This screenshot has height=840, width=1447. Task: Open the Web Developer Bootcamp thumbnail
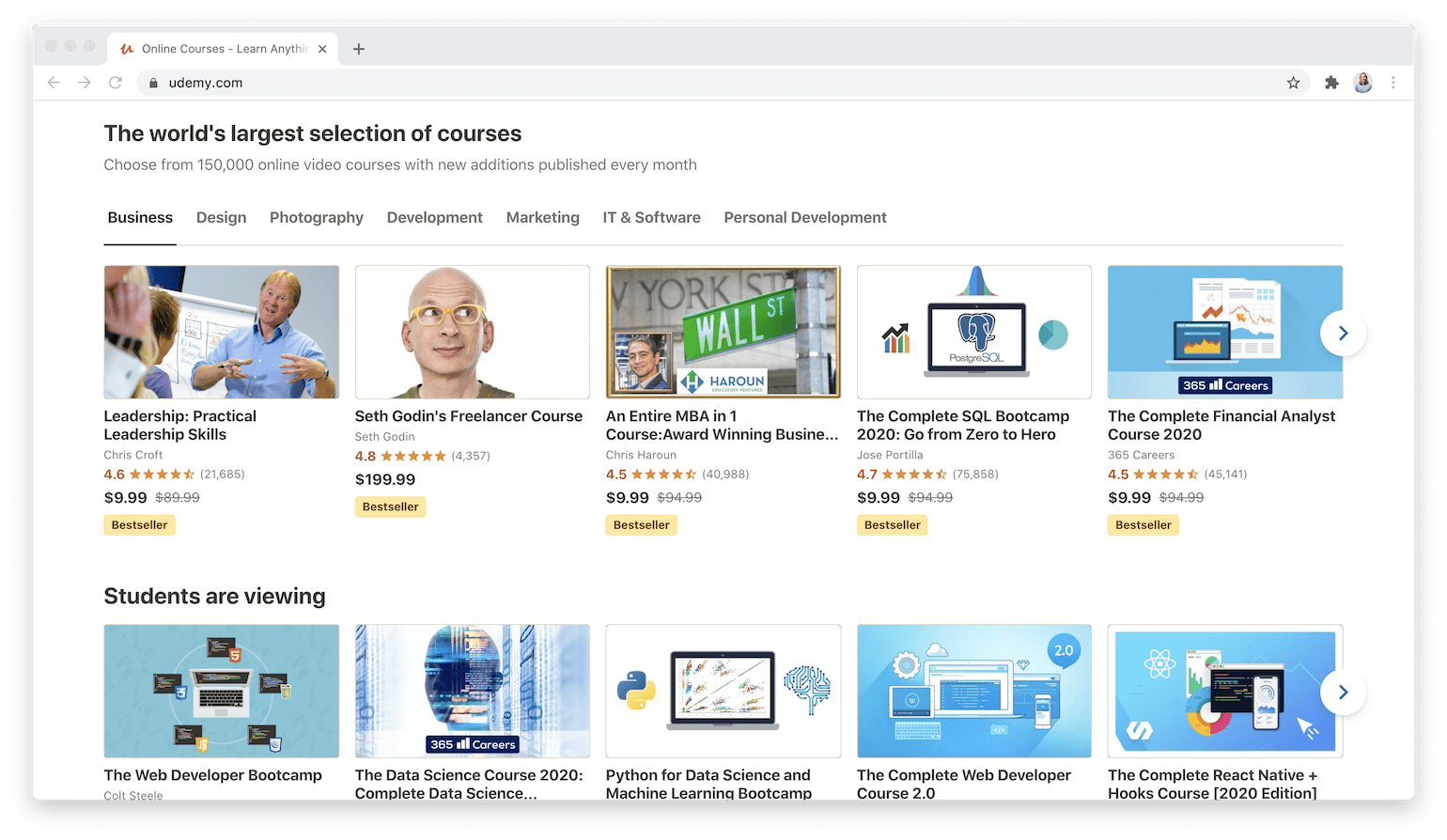pos(222,692)
